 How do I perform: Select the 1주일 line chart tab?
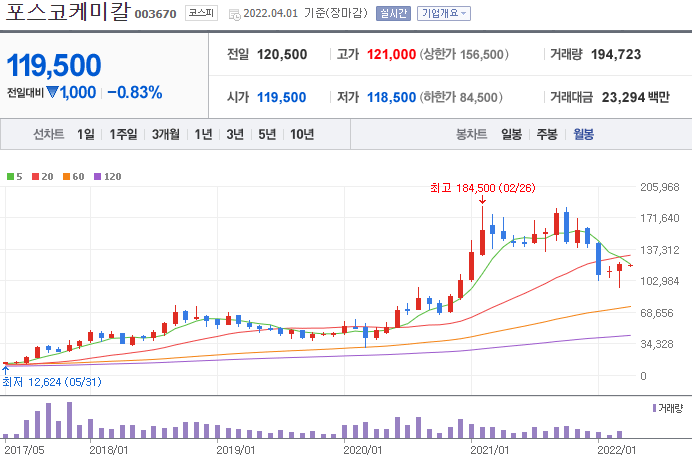click(123, 134)
